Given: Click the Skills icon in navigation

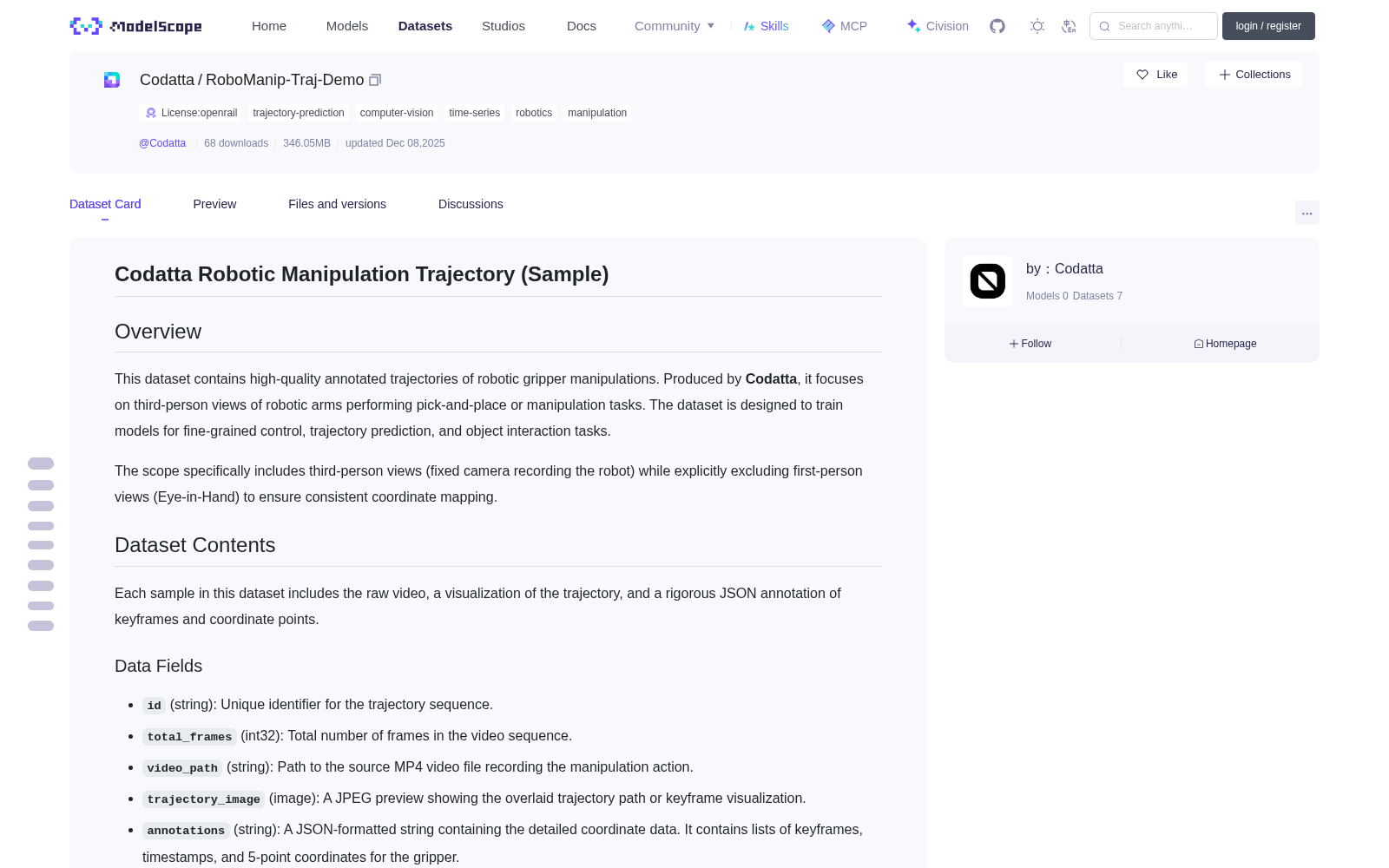Looking at the screenshot, I should coord(749,26).
